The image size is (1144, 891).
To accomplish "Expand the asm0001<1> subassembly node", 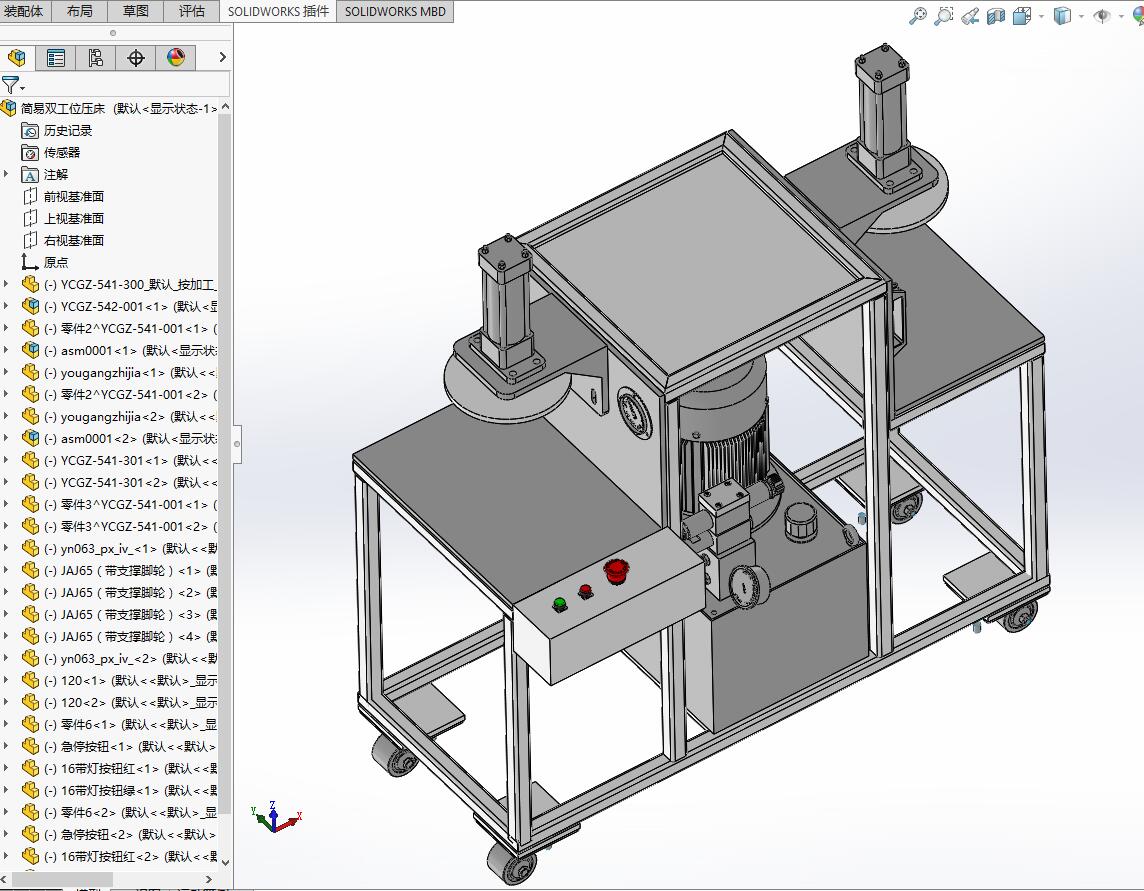I will (x=6, y=350).
